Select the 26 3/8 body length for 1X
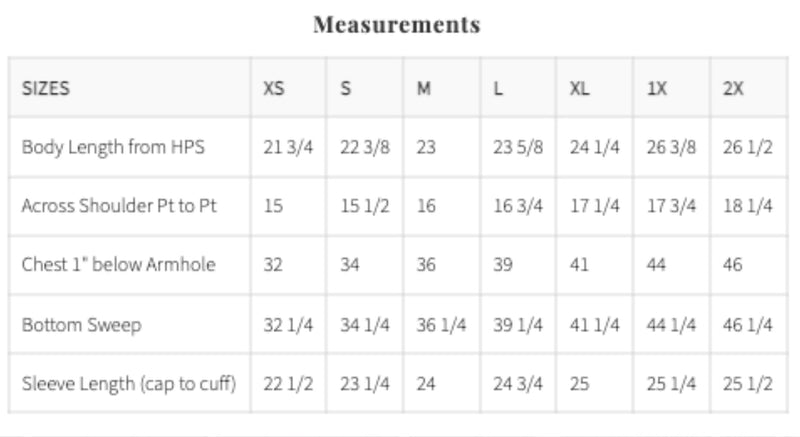Screen dimensions: 800x437 click(671, 147)
